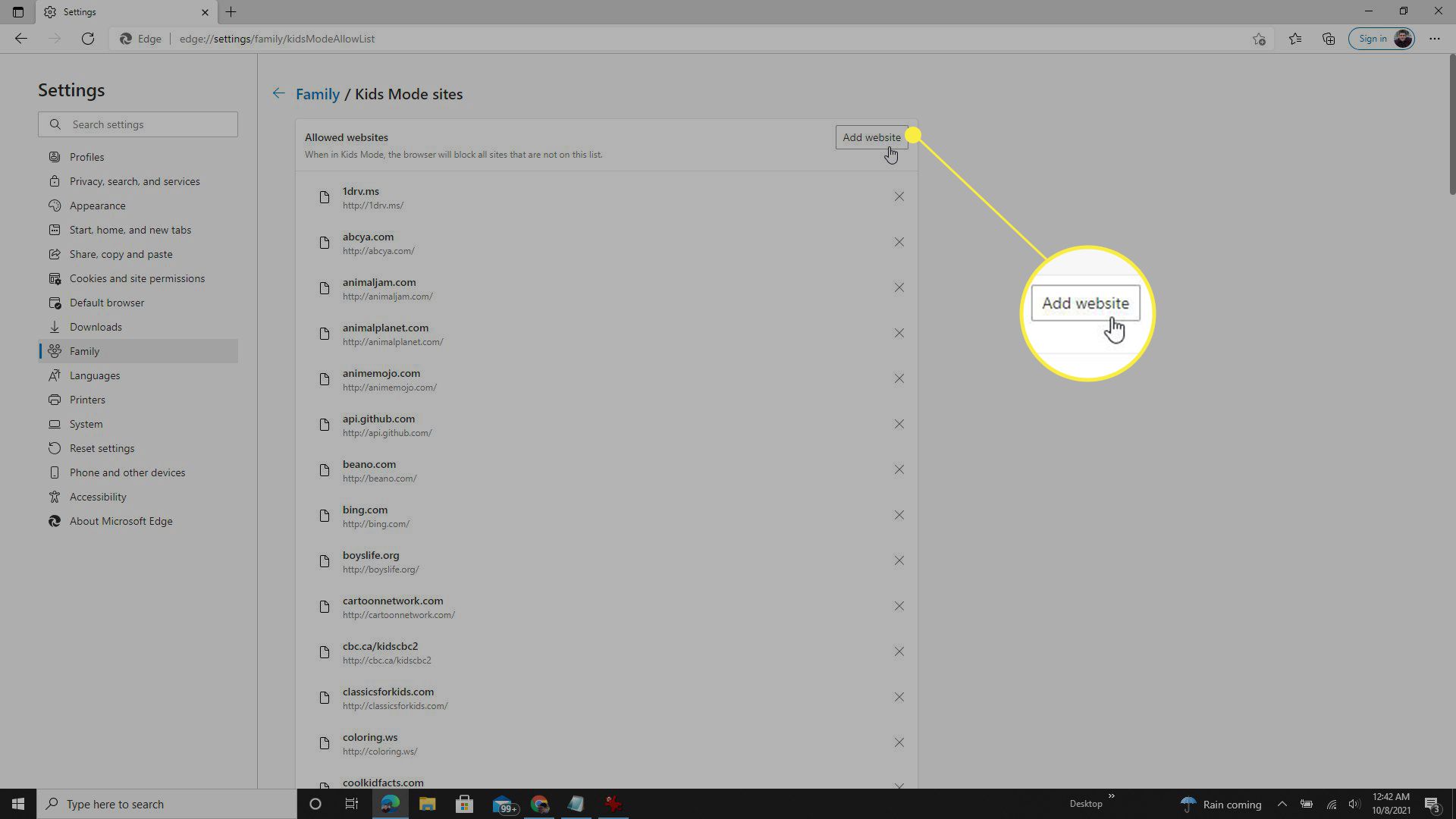Open the Favorites list icon
Image resolution: width=1456 pixels, height=819 pixels.
(x=1294, y=39)
